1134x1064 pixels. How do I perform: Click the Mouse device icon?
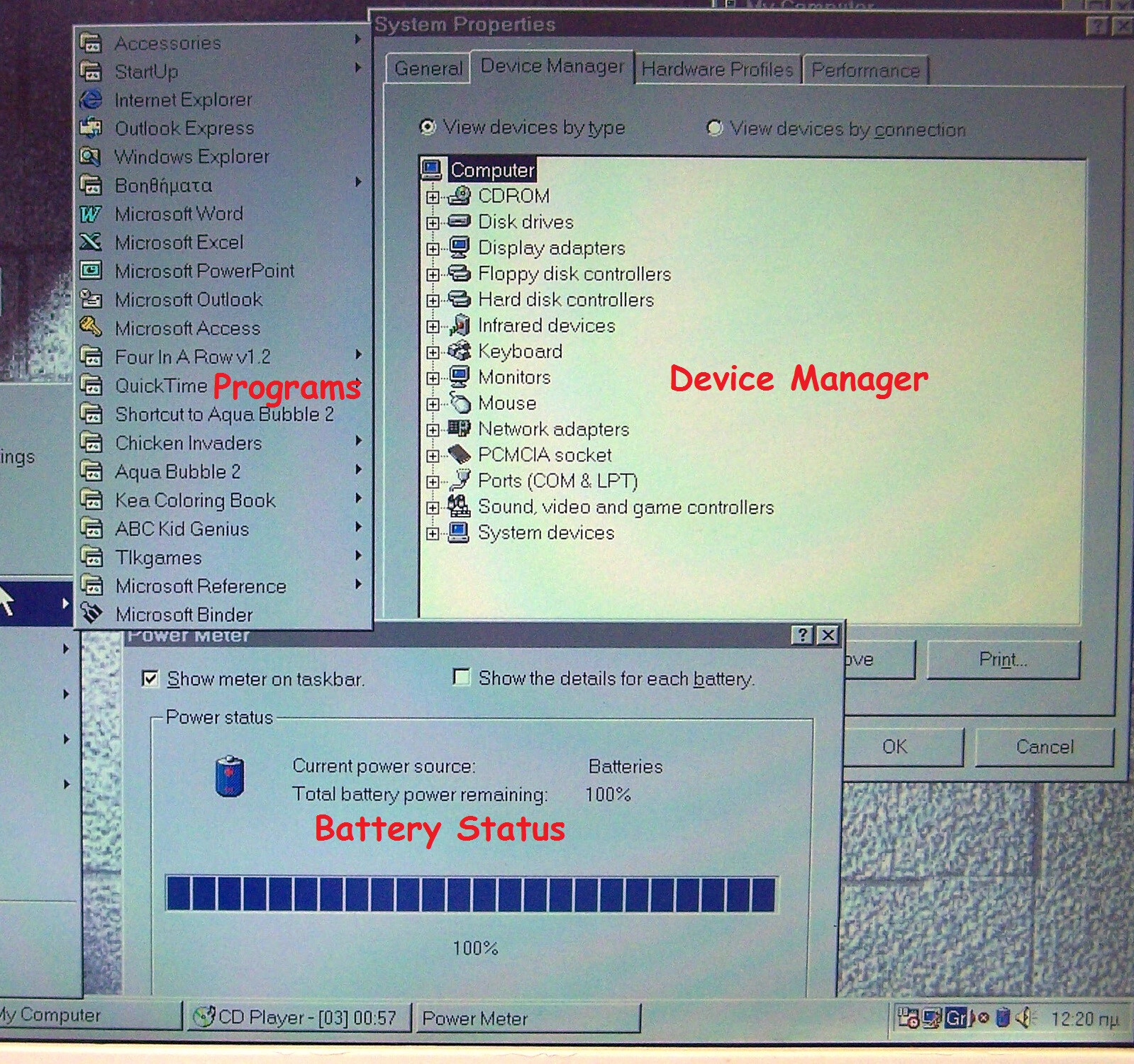460,403
